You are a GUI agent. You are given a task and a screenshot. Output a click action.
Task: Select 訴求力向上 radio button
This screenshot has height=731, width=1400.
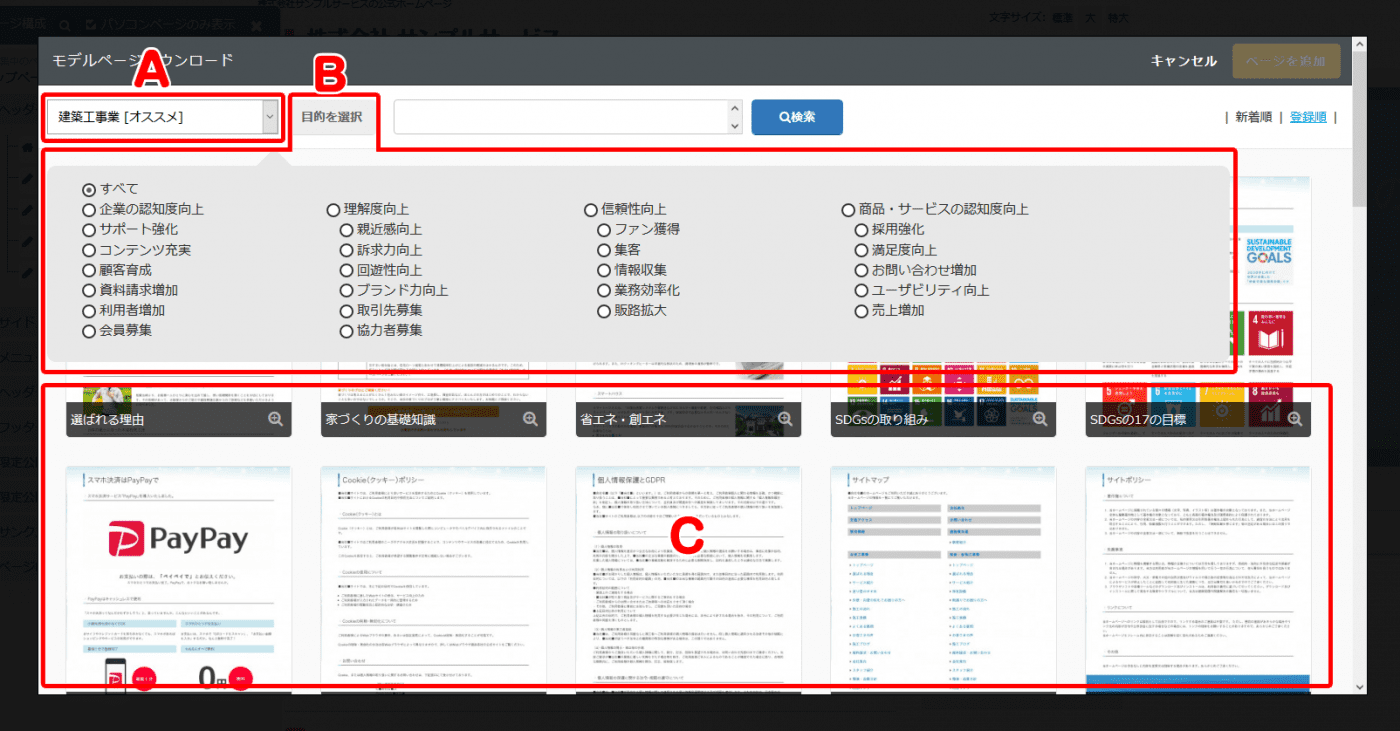point(348,250)
